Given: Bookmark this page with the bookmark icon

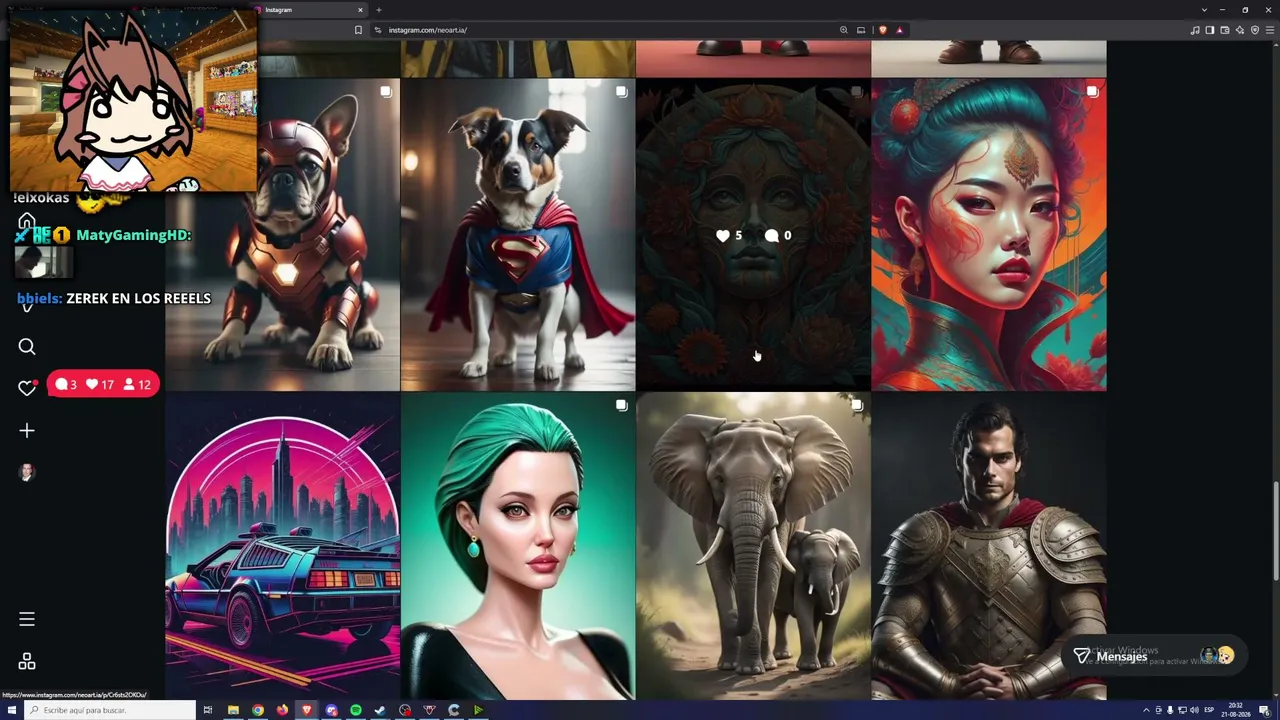Looking at the screenshot, I should (358, 30).
